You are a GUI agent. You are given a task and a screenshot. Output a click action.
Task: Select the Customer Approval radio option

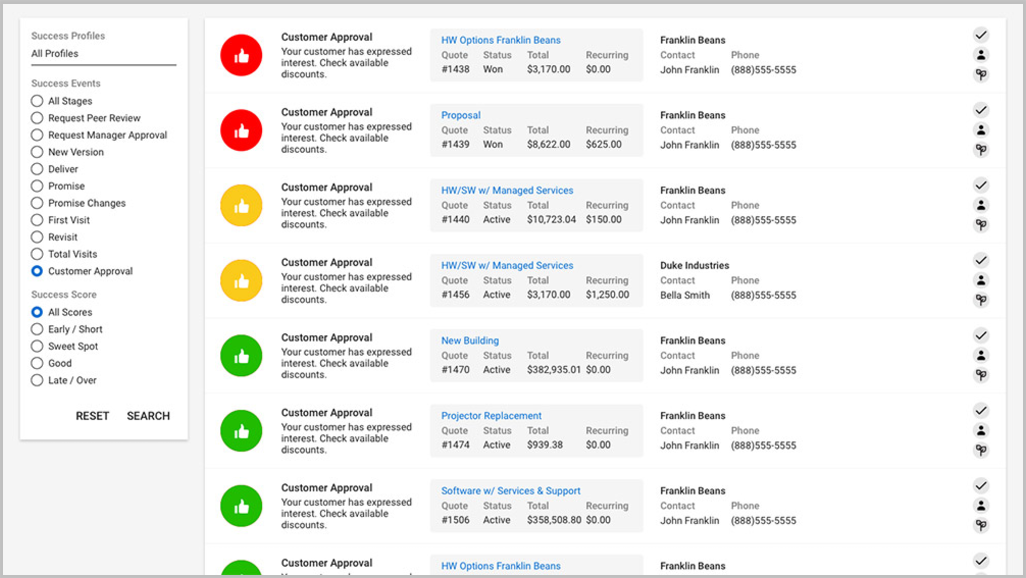pyautogui.click(x=37, y=271)
